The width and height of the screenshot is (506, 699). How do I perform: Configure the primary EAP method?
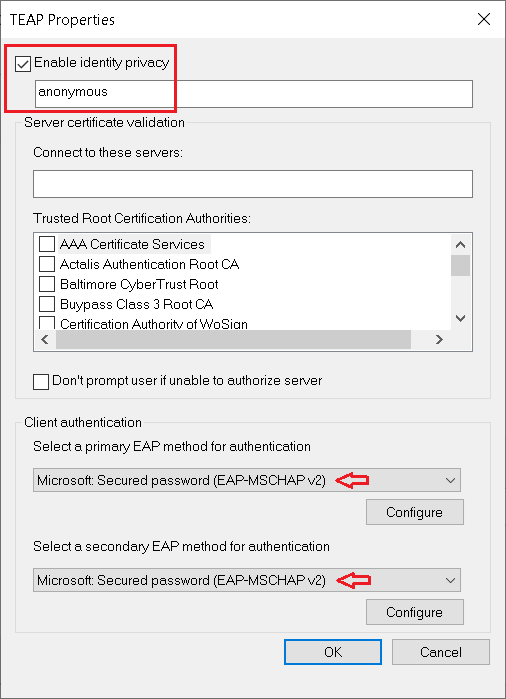[415, 512]
